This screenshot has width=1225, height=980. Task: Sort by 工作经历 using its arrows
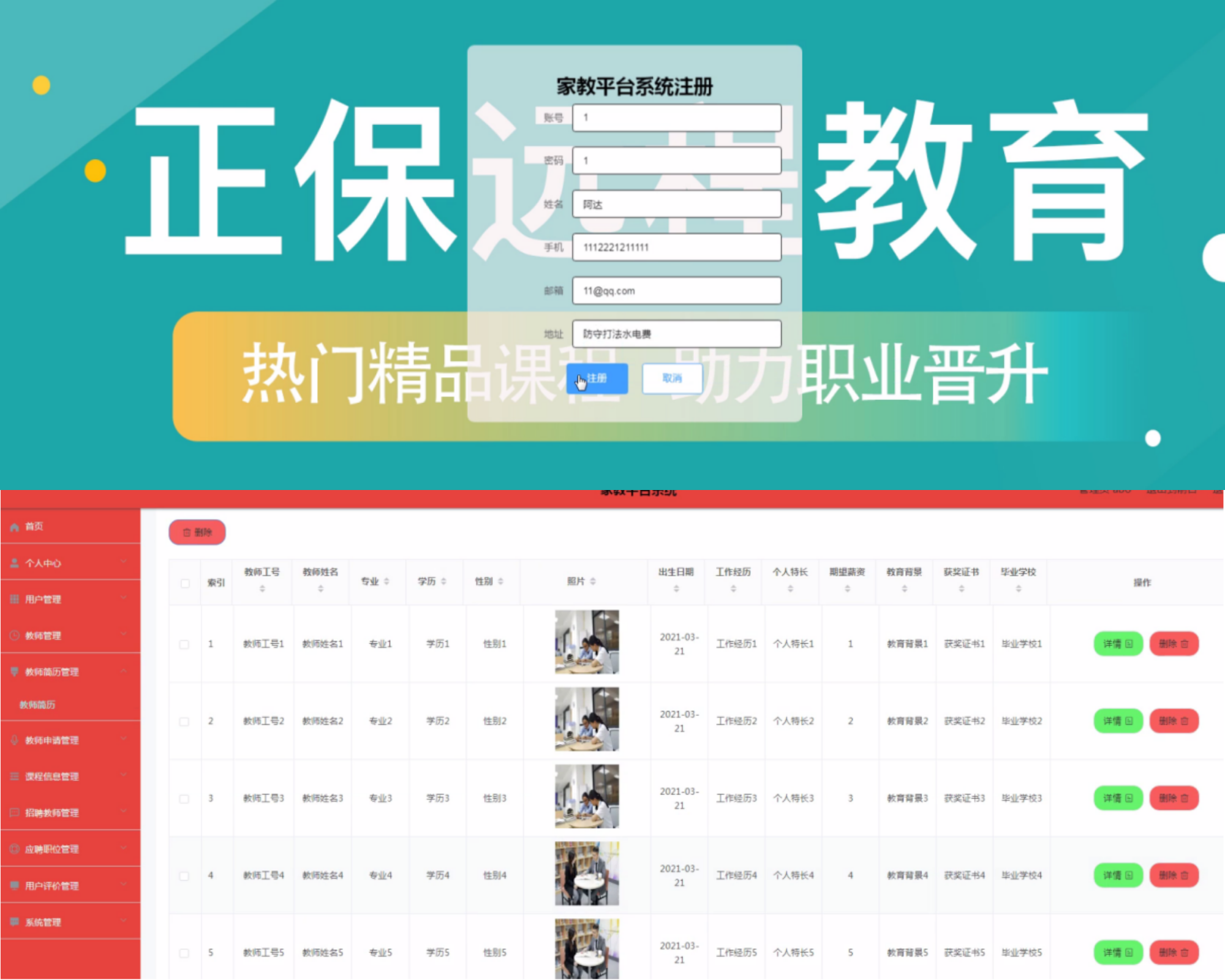733,589
